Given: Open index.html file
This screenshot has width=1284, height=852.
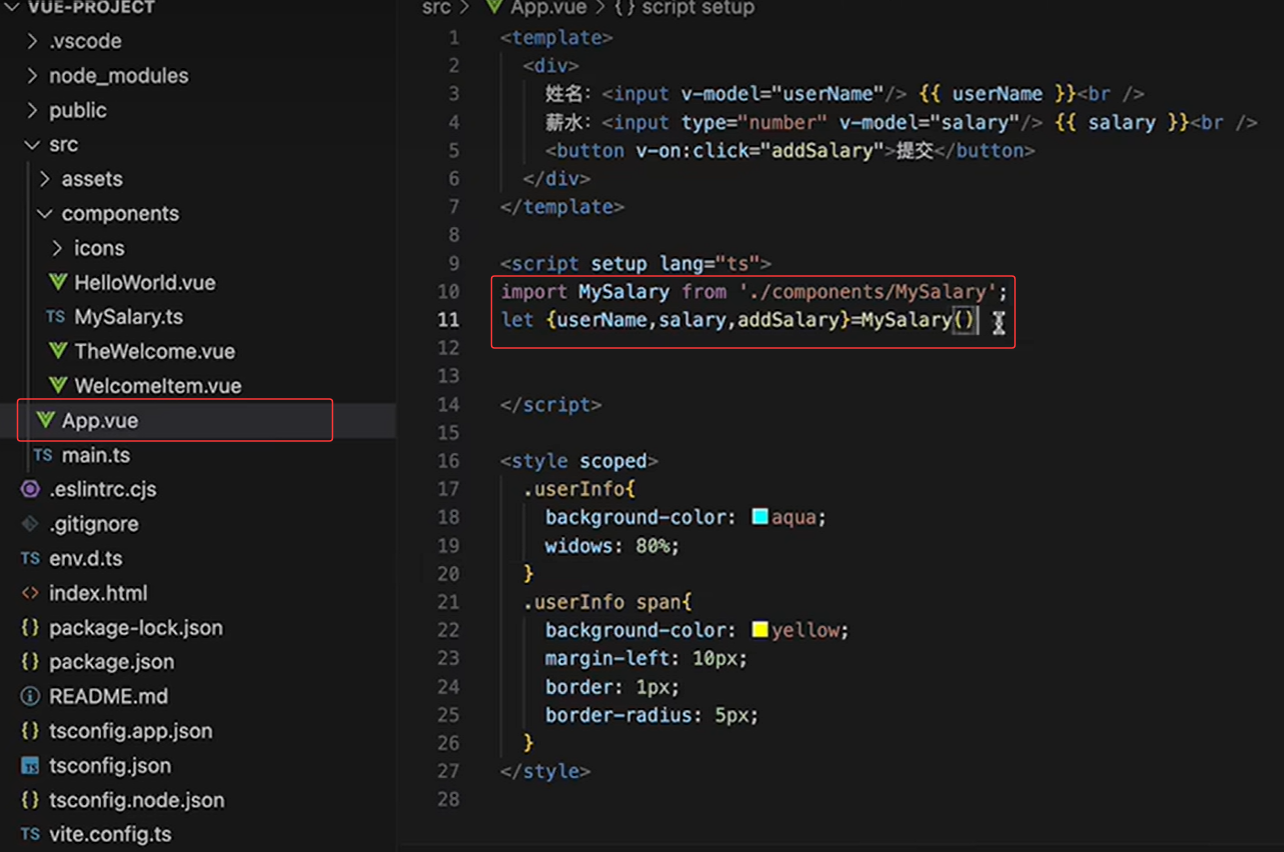Looking at the screenshot, I should 98,593.
